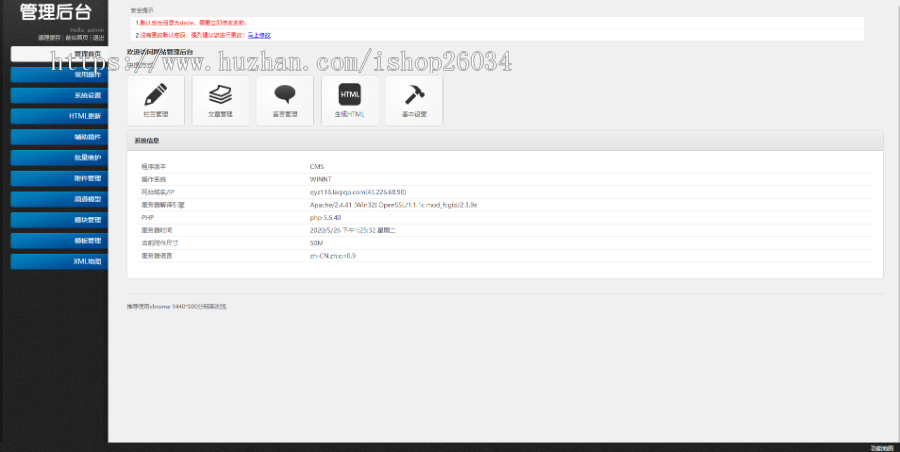Select the domain/IP value eyz118.leqiqp.com
This screenshot has height=452, width=900.
(358, 192)
